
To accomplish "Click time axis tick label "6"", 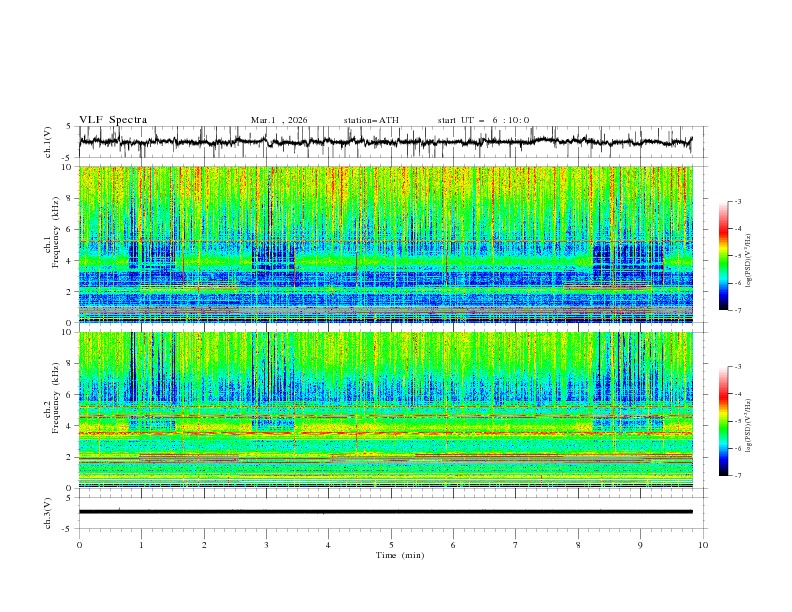I will coord(453,545).
